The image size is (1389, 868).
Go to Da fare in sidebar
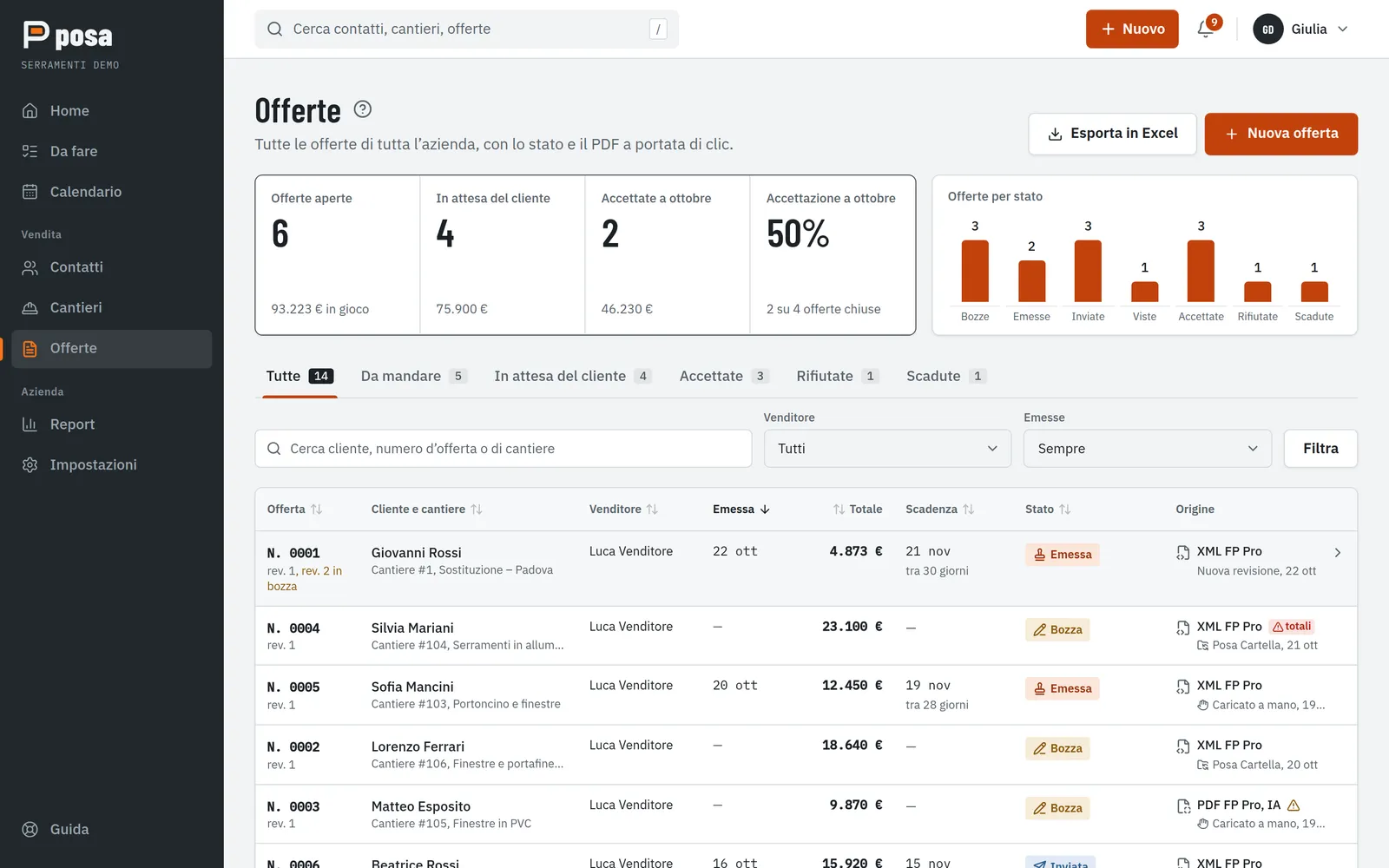pos(111,151)
